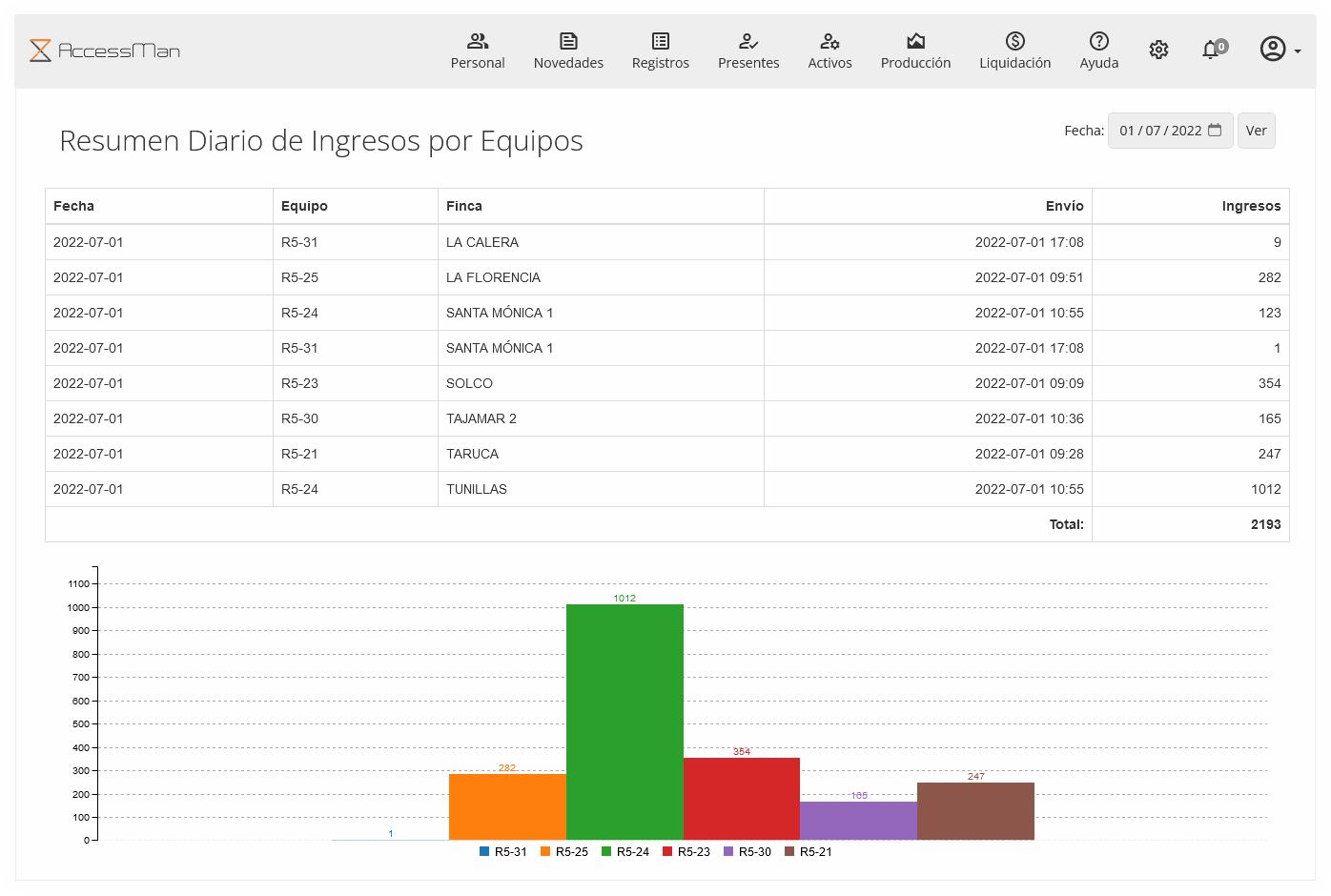Viewport: 1331px width, 896px height.
Task: Open the Novedades page icon
Action: click(568, 41)
